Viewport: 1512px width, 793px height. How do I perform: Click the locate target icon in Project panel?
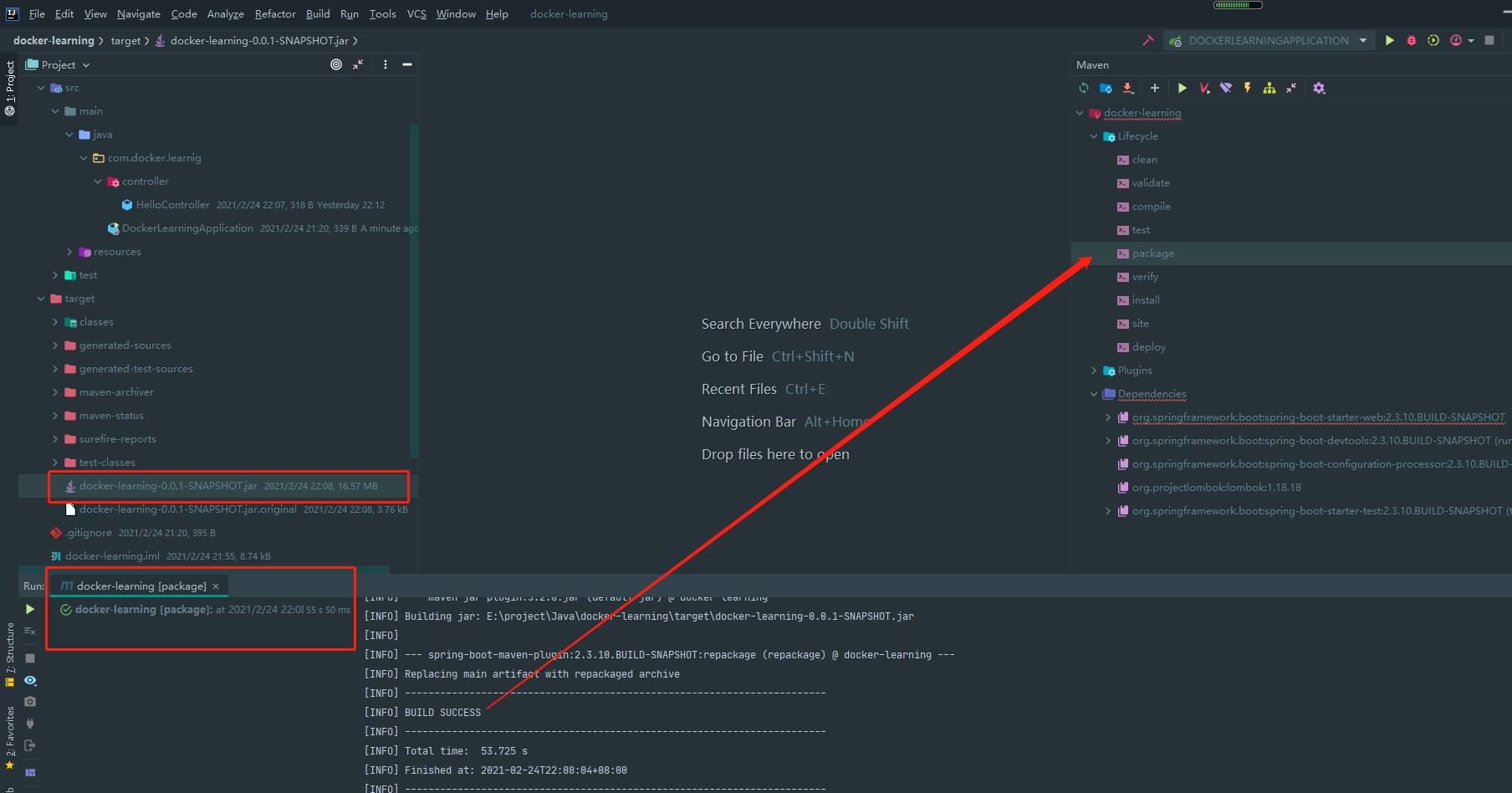(x=336, y=64)
